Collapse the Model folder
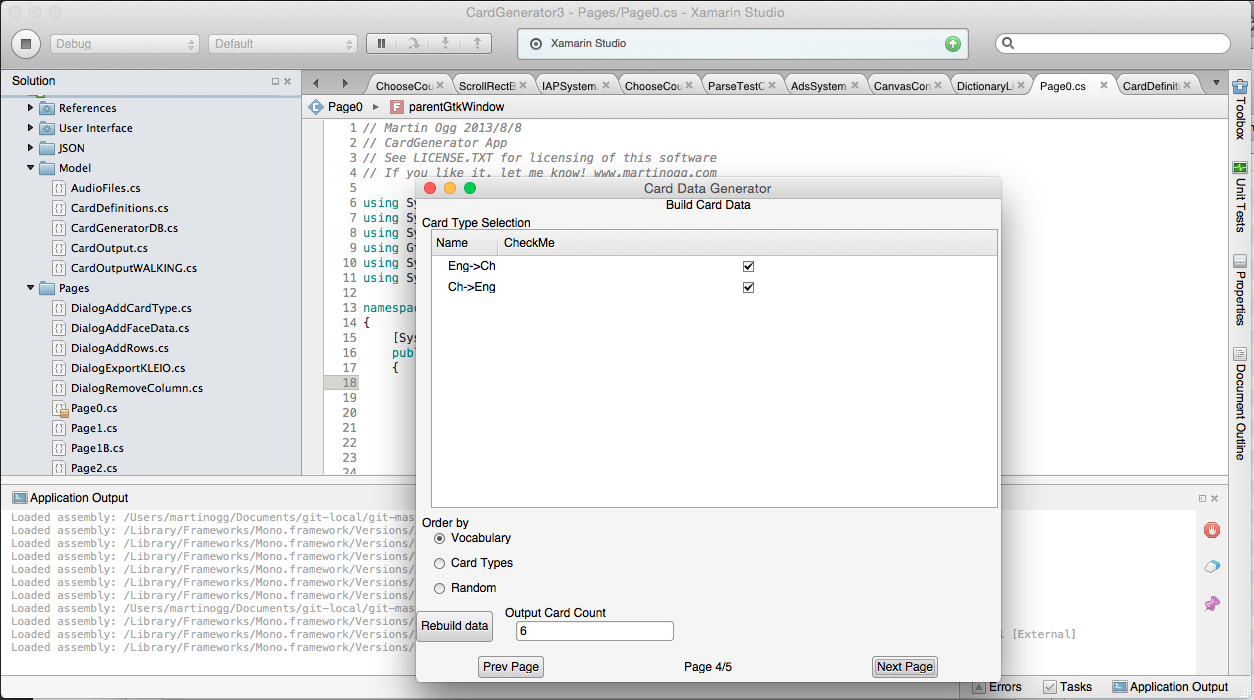The image size is (1254, 700). pyautogui.click(x=31, y=168)
